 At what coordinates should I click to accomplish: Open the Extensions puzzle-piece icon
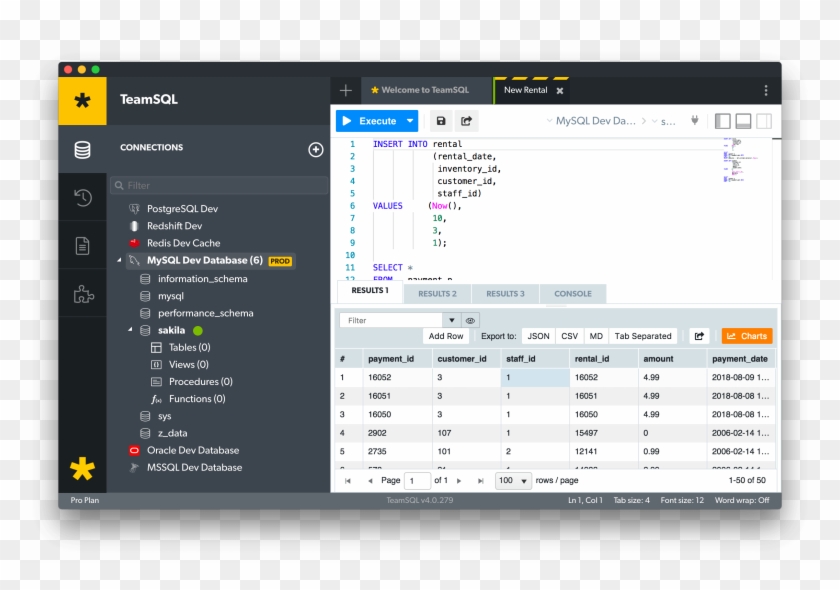tap(83, 293)
